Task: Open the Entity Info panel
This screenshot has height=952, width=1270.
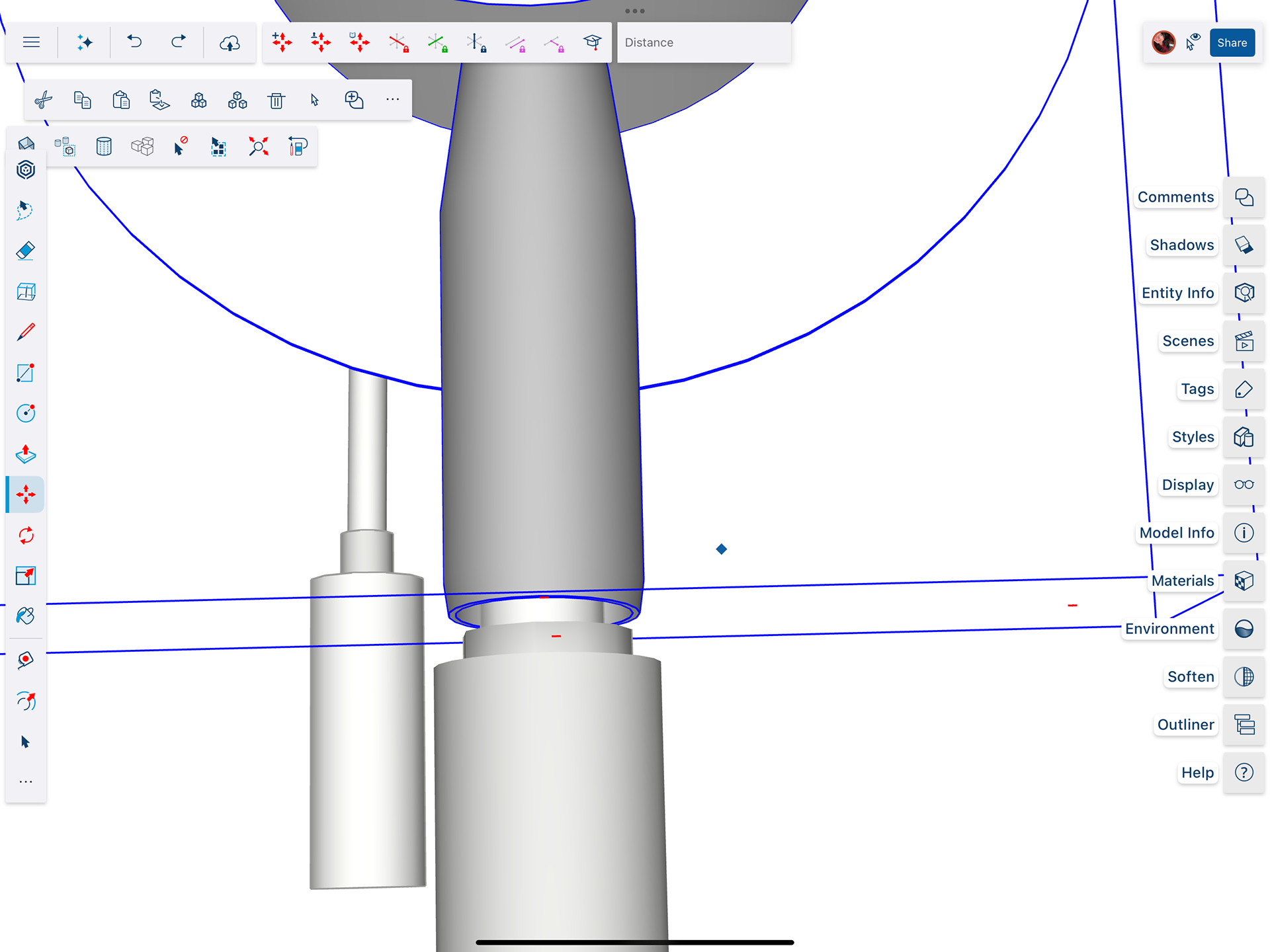Action: coord(1244,293)
